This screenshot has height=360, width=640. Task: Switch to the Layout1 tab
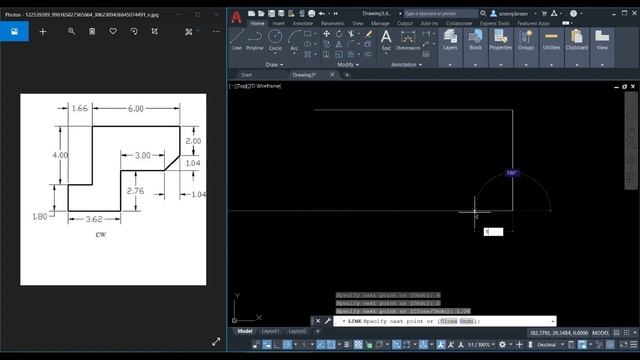tap(270, 331)
